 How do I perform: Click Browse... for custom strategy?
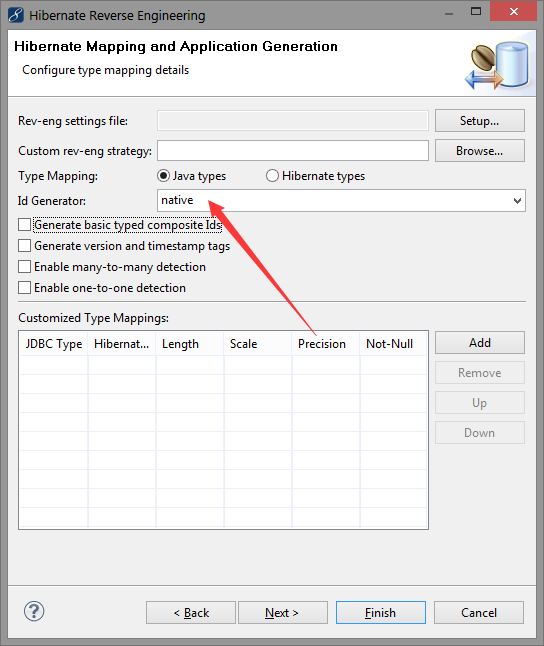(480, 151)
